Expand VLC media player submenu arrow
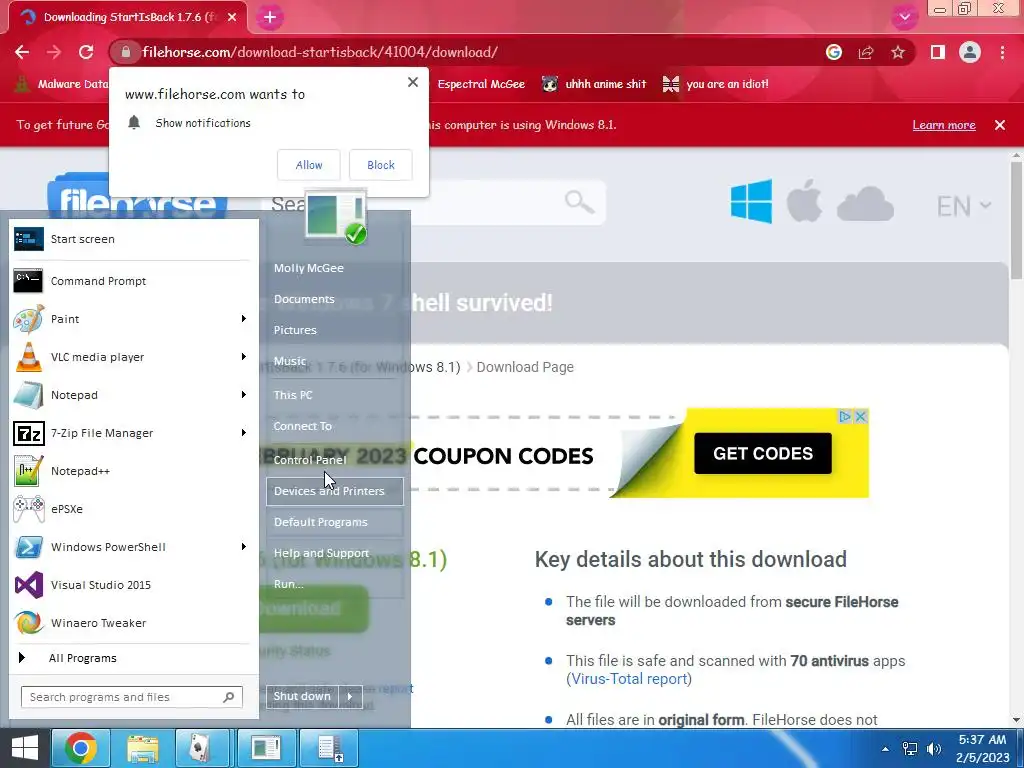 point(244,357)
